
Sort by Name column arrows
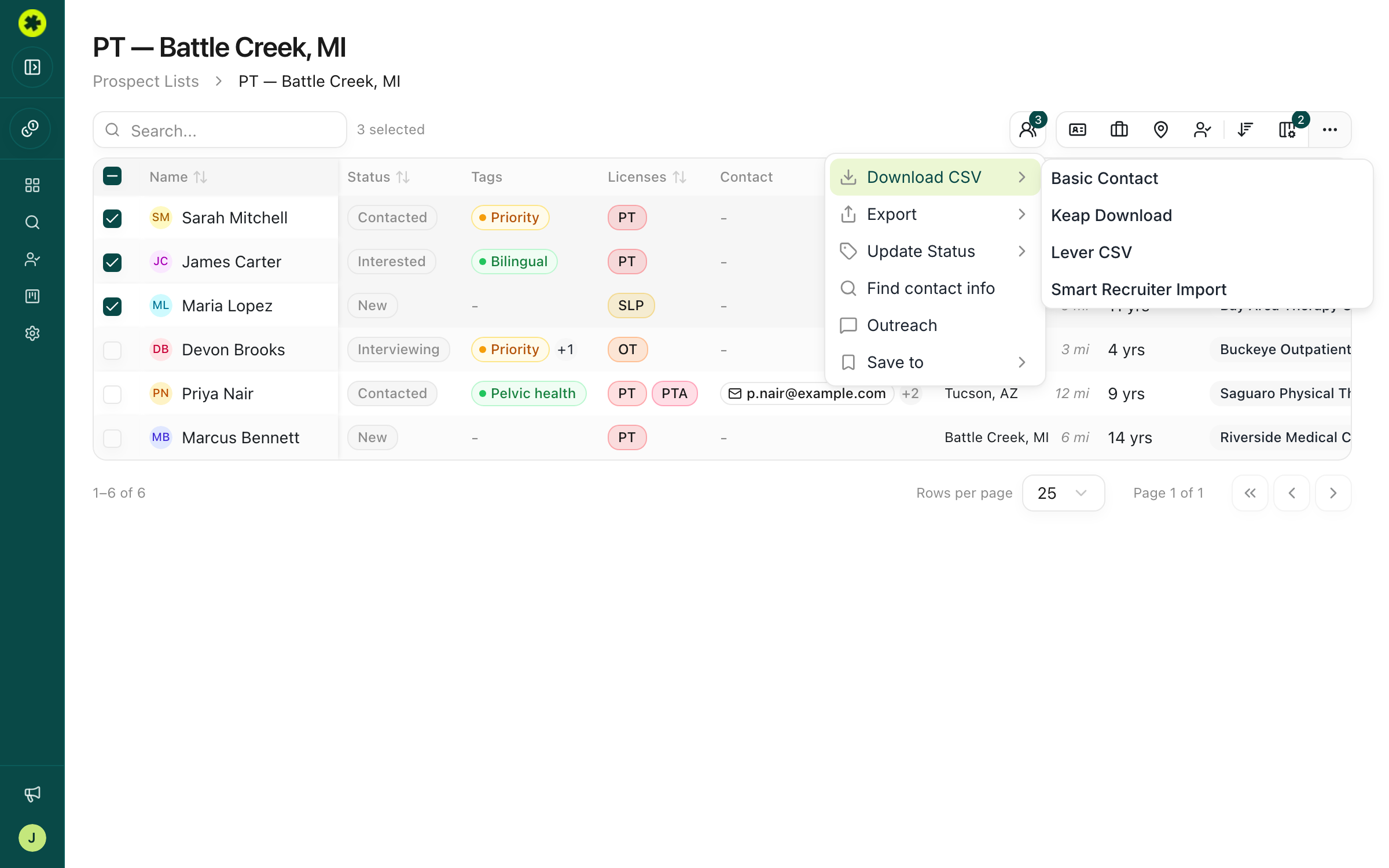pyautogui.click(x=200, y=177)
